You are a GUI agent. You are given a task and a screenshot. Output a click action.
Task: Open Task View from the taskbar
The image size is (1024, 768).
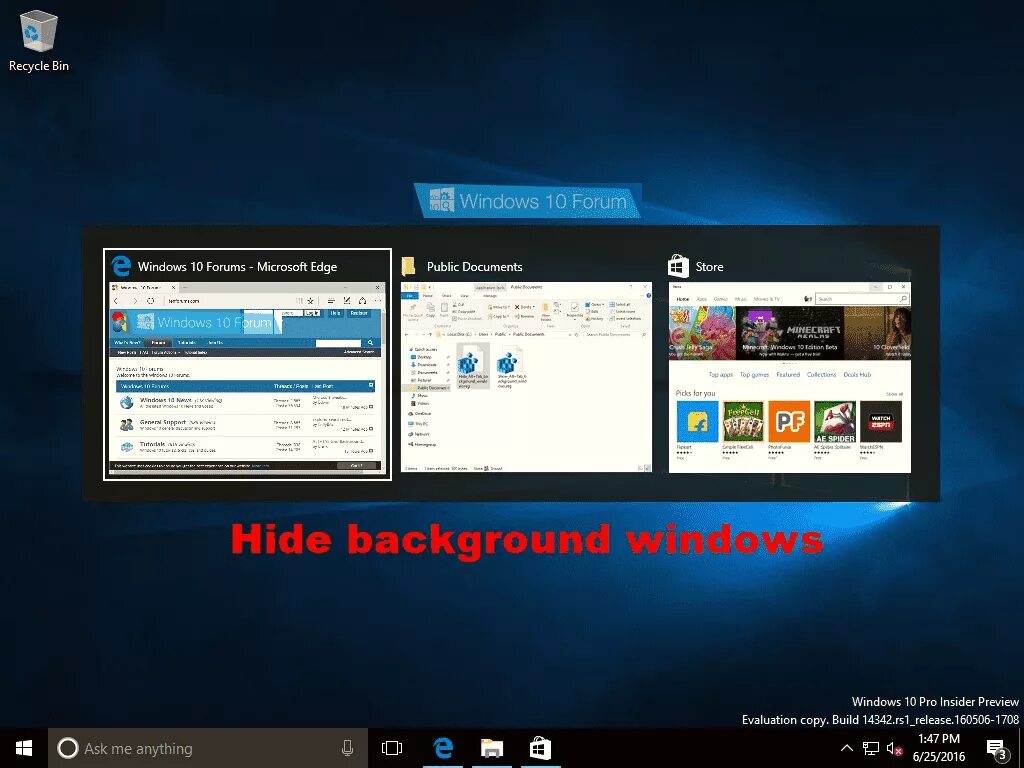point(392,748)
